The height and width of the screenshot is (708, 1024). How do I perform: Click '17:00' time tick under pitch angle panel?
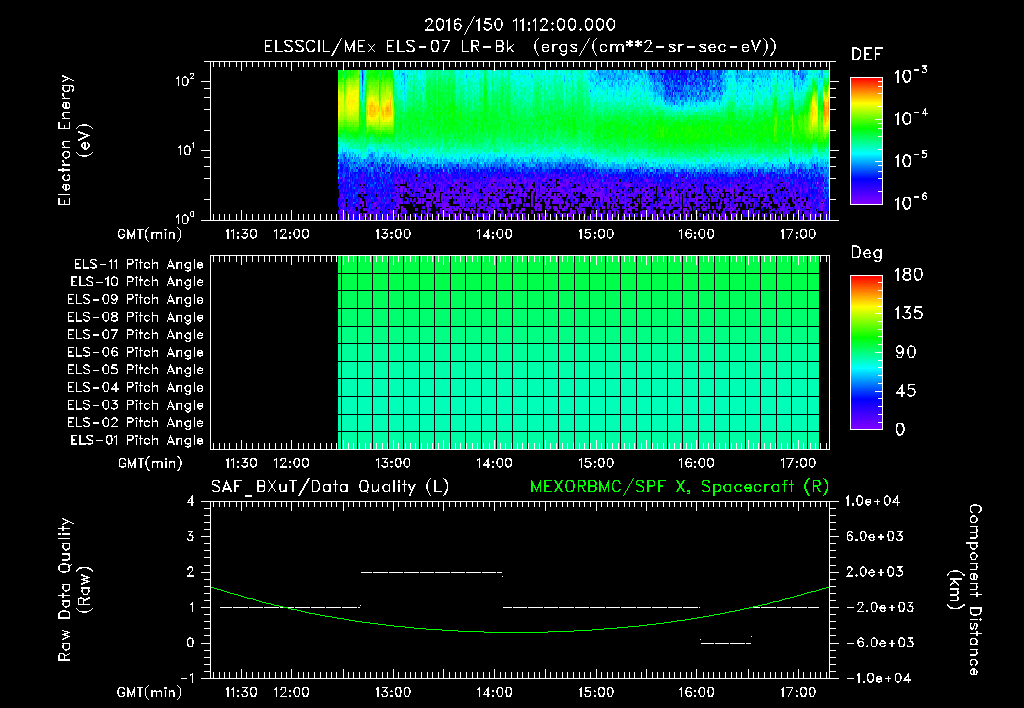pyautogui.click(x=797, y=464)
